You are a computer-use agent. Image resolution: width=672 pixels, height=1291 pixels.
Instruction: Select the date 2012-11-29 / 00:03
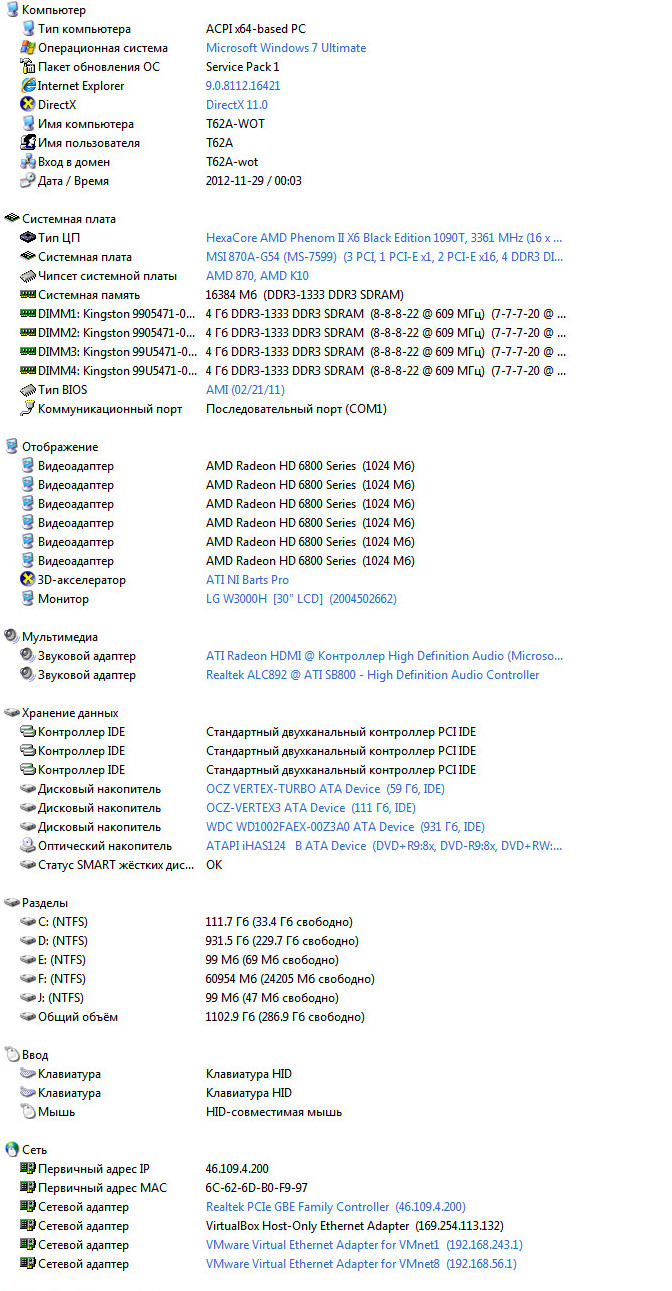pos(254,181)
